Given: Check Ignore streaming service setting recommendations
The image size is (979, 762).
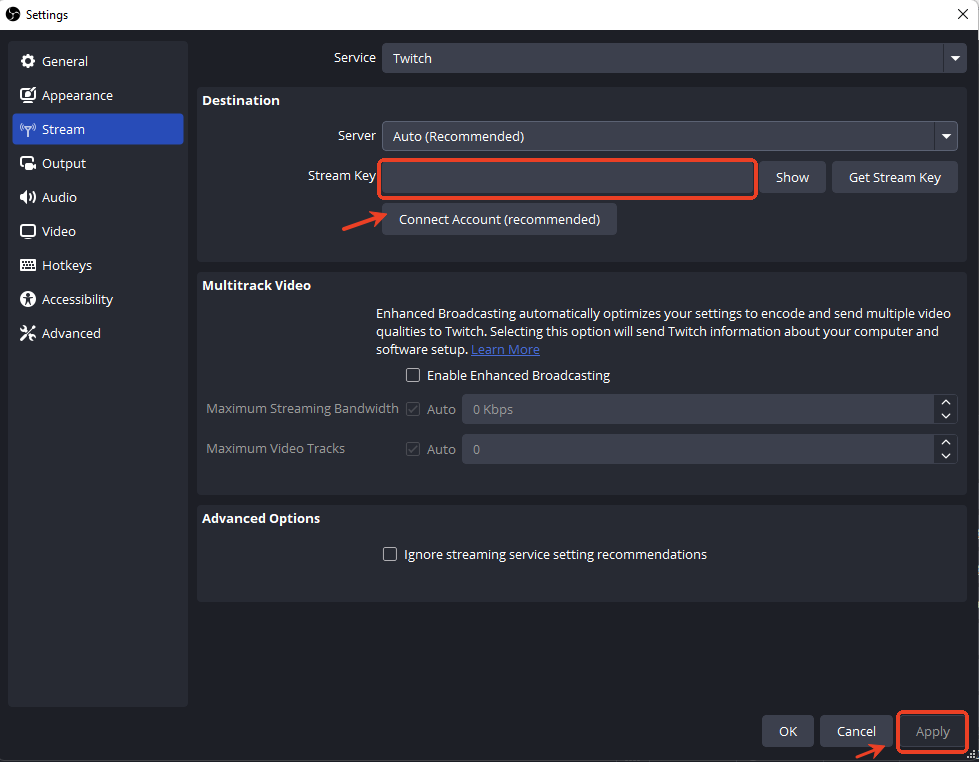Looking at the screenshot, I should pos(391,554).
